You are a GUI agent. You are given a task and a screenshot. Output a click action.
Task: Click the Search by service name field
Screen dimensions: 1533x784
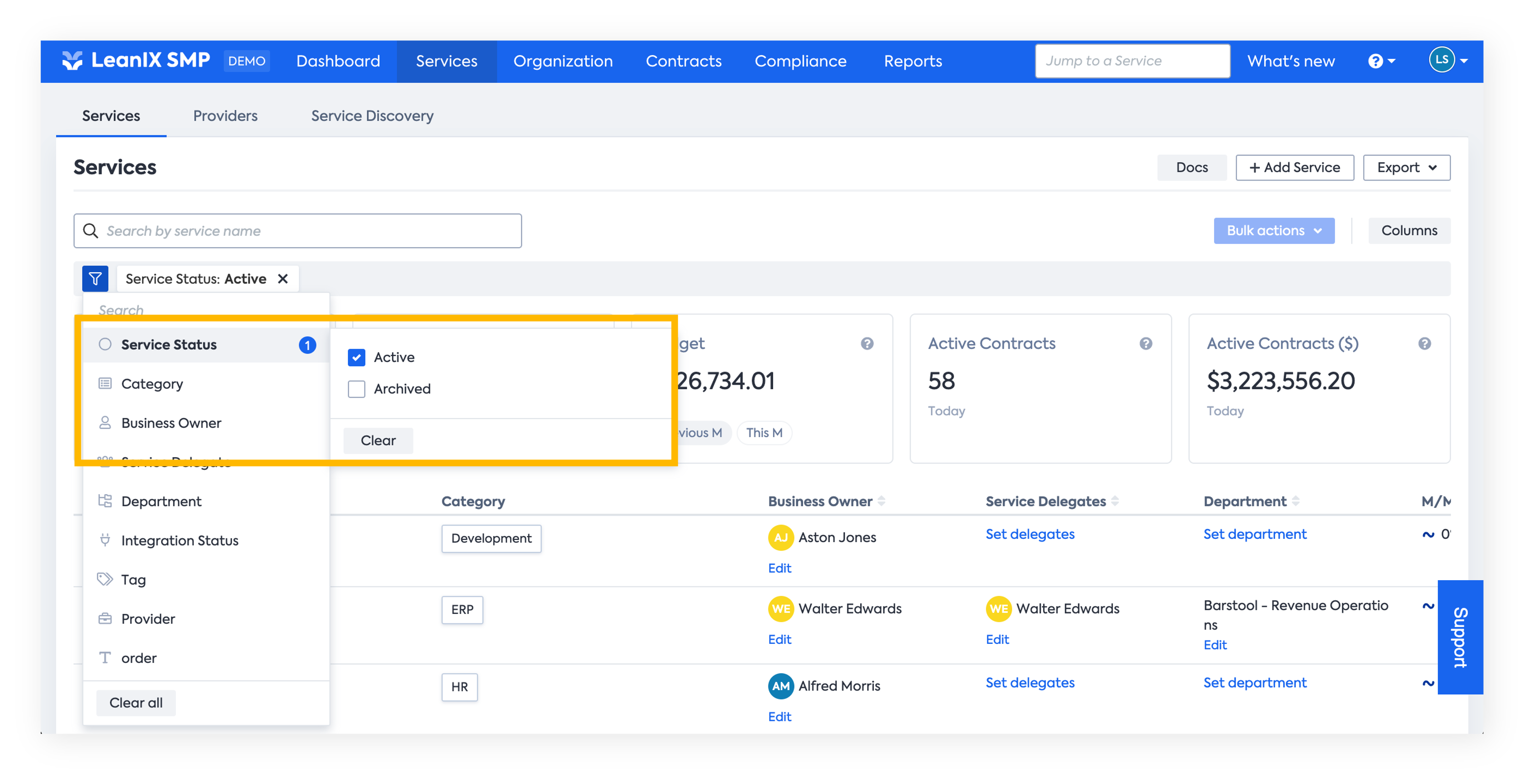click(x=297, y=231)
